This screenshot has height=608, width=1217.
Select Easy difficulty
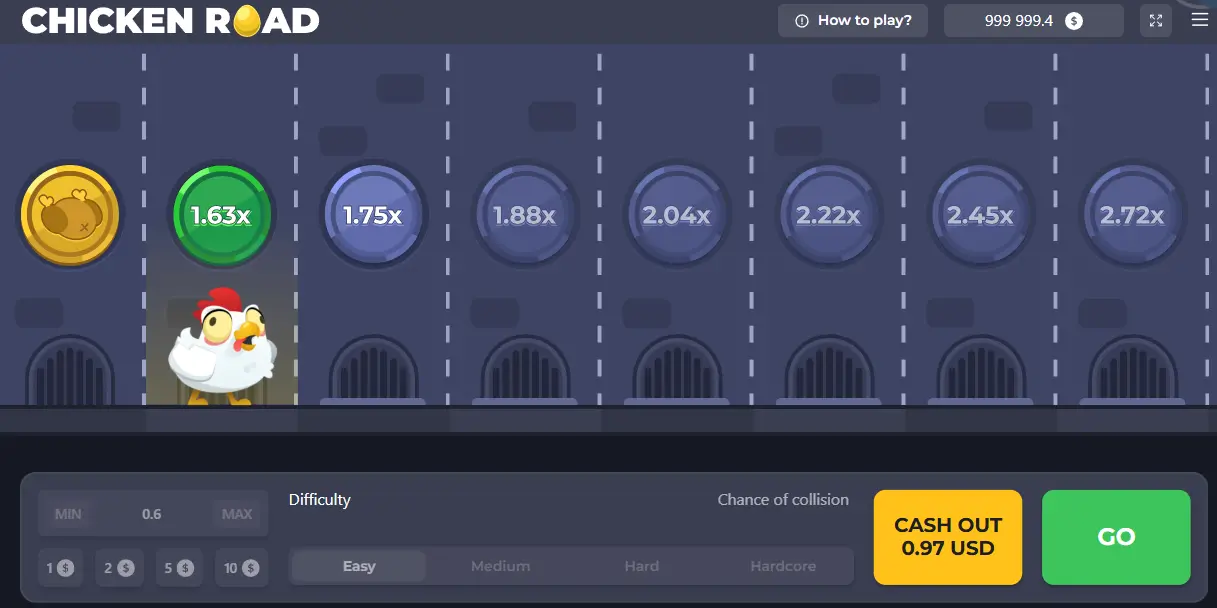coord(359,566)
